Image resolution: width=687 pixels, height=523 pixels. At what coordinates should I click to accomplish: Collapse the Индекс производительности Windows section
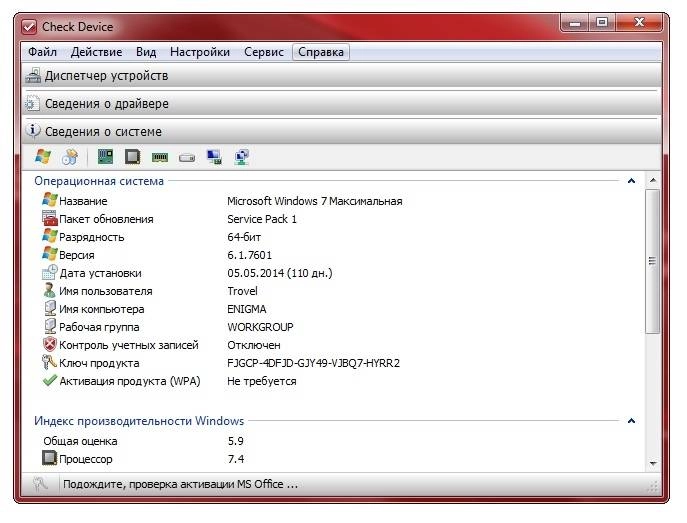click(631, 421)
